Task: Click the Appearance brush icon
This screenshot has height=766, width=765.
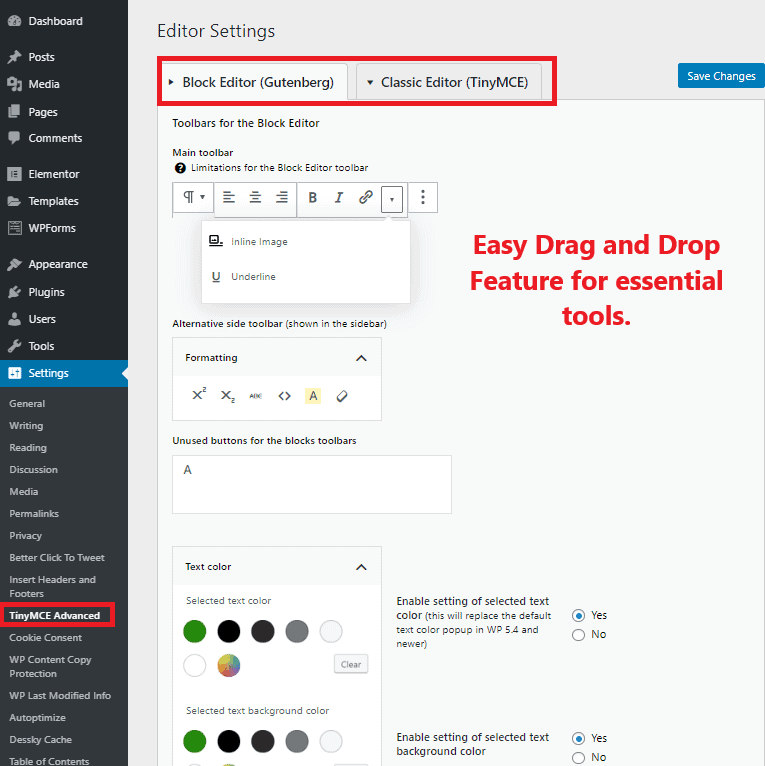Action: coord(15,264)
